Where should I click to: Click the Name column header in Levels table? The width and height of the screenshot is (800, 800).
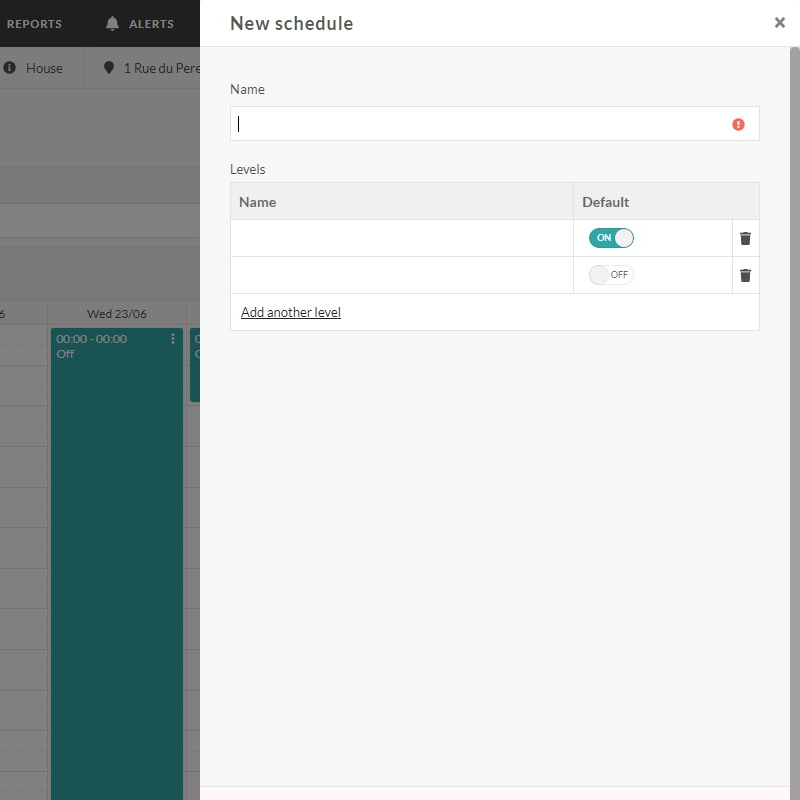coord(258,201)
